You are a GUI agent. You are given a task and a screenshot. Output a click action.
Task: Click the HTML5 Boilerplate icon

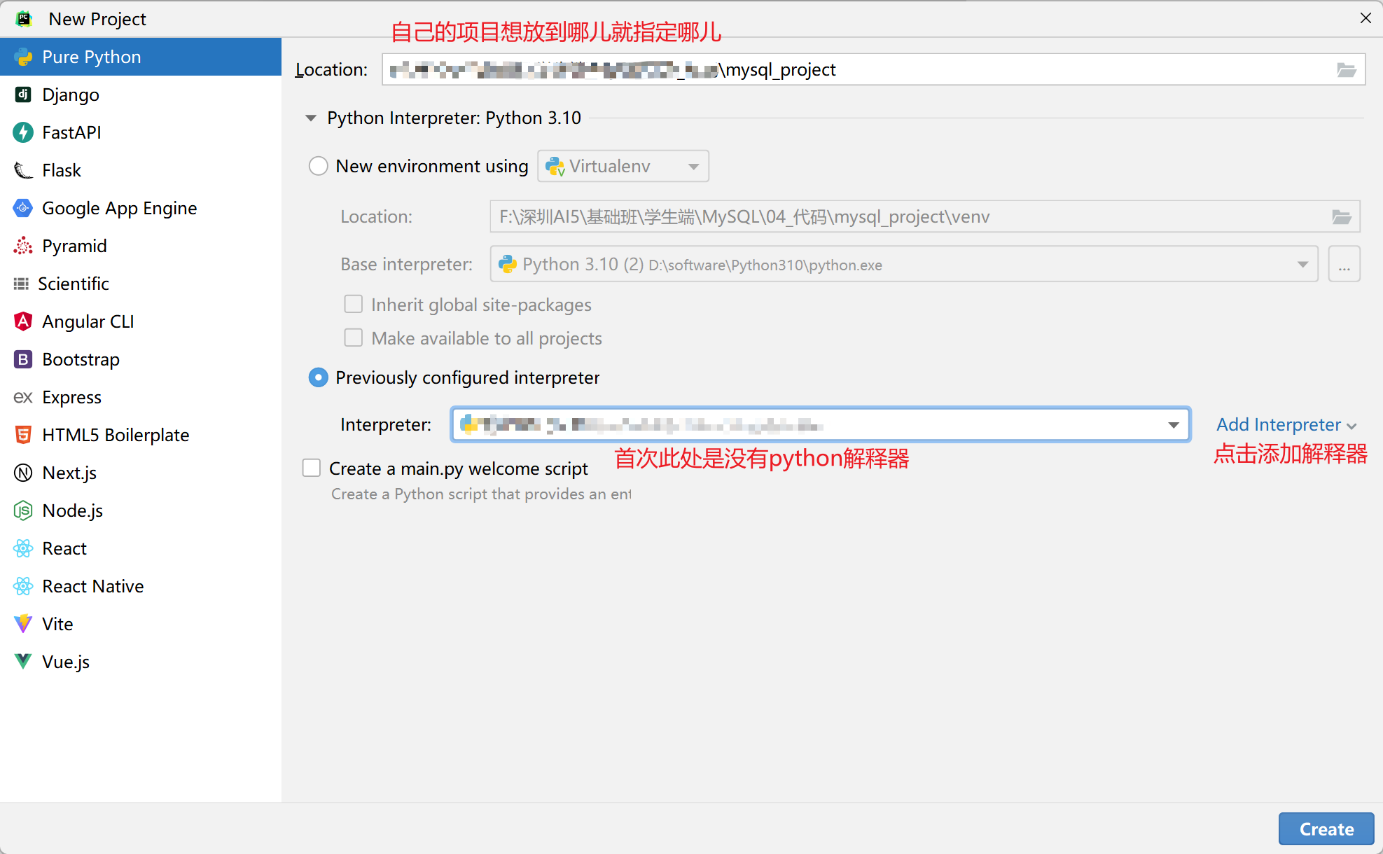point(23,435)
